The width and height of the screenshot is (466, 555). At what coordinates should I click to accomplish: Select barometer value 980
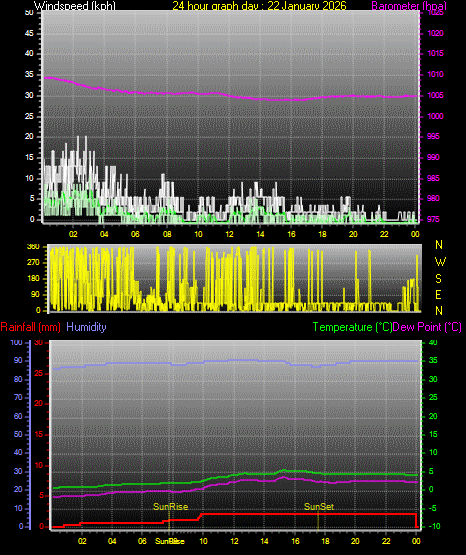(433, 198)
